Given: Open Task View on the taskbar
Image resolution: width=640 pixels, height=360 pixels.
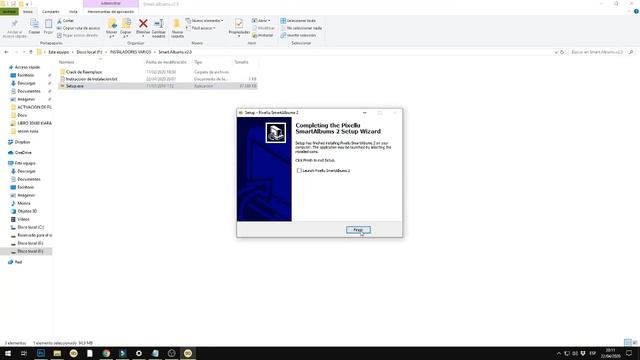Looking at the screenshot, I should 24,353.
